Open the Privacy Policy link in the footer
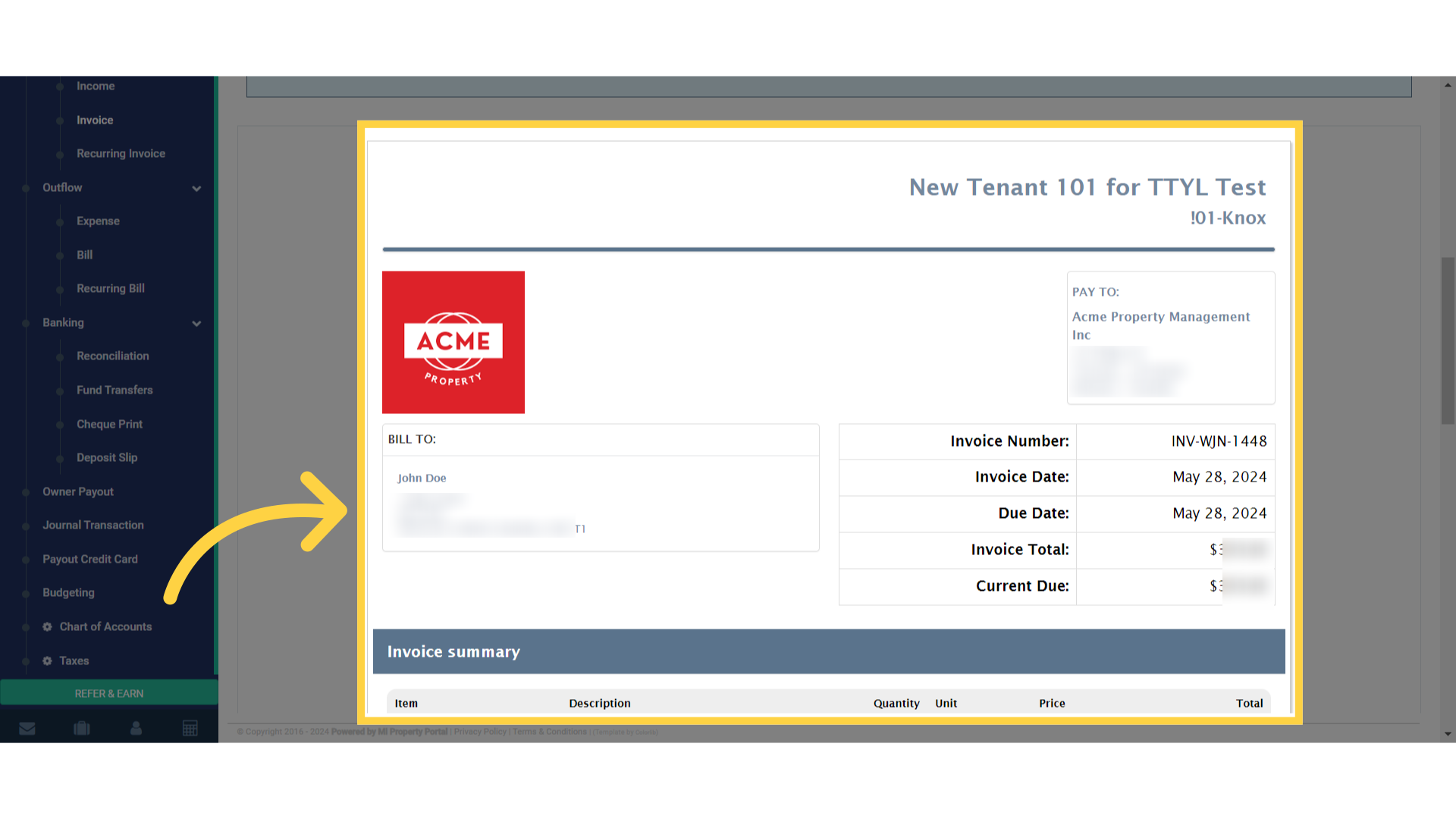The width and height of the screenshot is (1456, 819). 479,731
